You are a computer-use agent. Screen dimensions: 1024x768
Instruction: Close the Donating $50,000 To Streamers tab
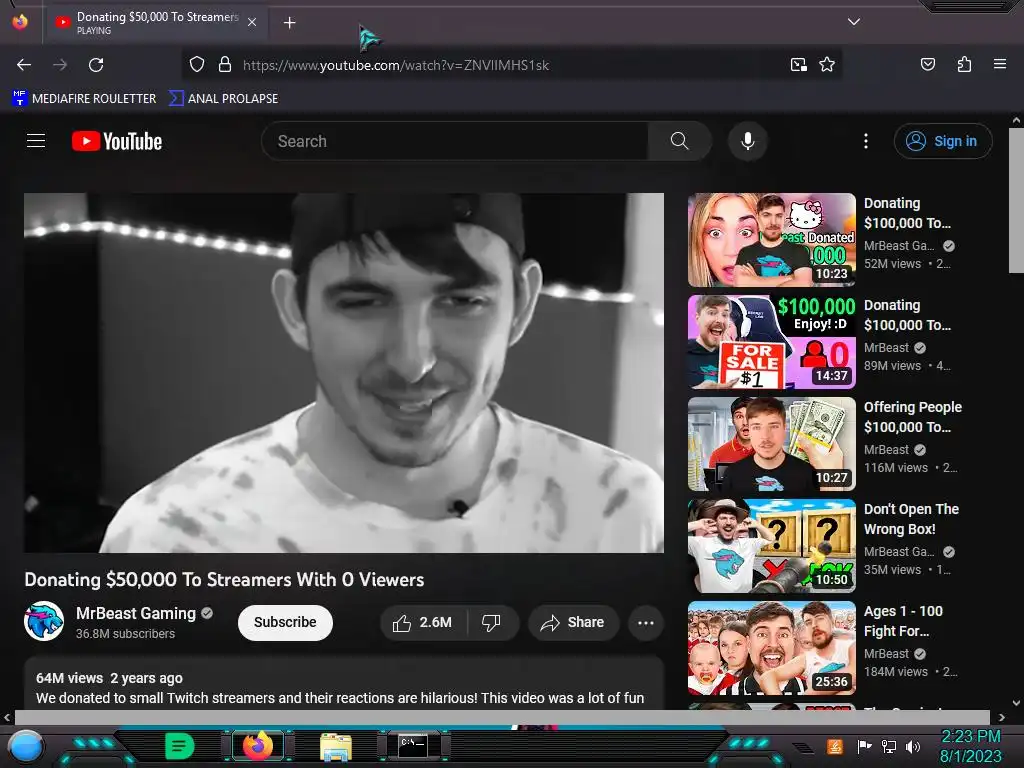[x=252, y=22]
